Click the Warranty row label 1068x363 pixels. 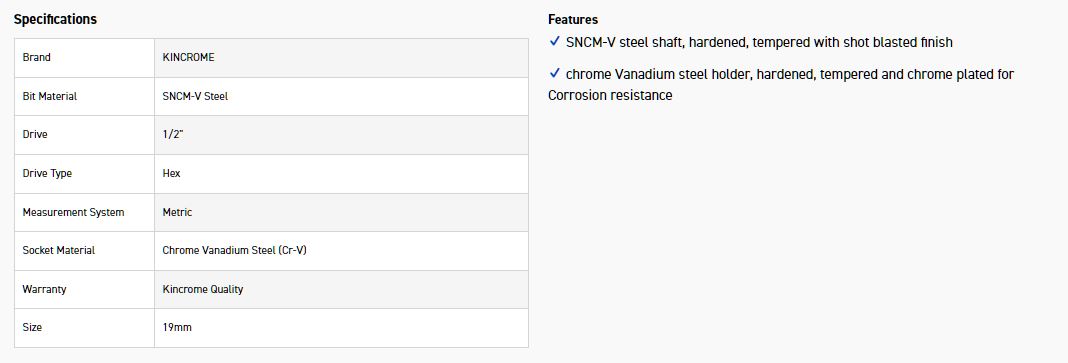click(44, 289)
